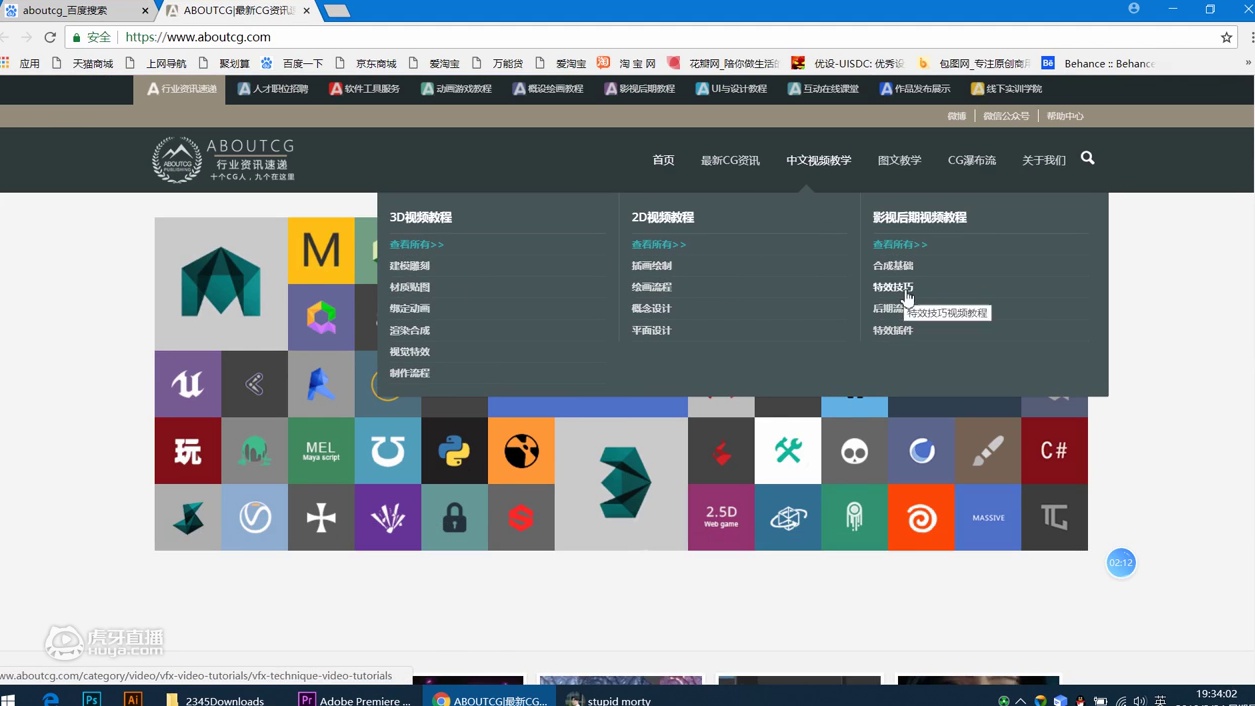This screenshot has width=1255, height=706.
Task: Open 特效技巧 submenu link
Action: 892,287
